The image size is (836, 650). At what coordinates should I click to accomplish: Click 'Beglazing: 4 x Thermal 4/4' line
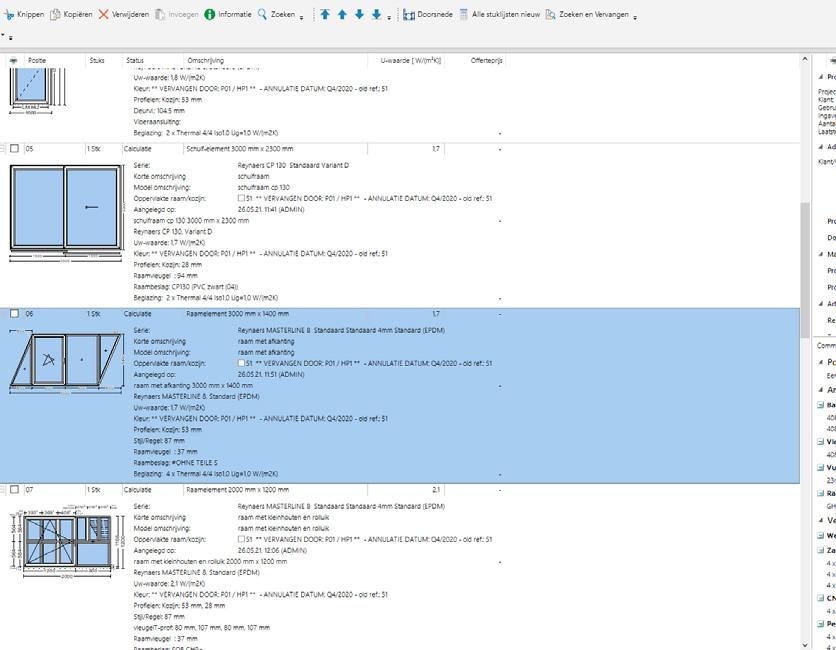pyautogui.click(x=205, y=474)
